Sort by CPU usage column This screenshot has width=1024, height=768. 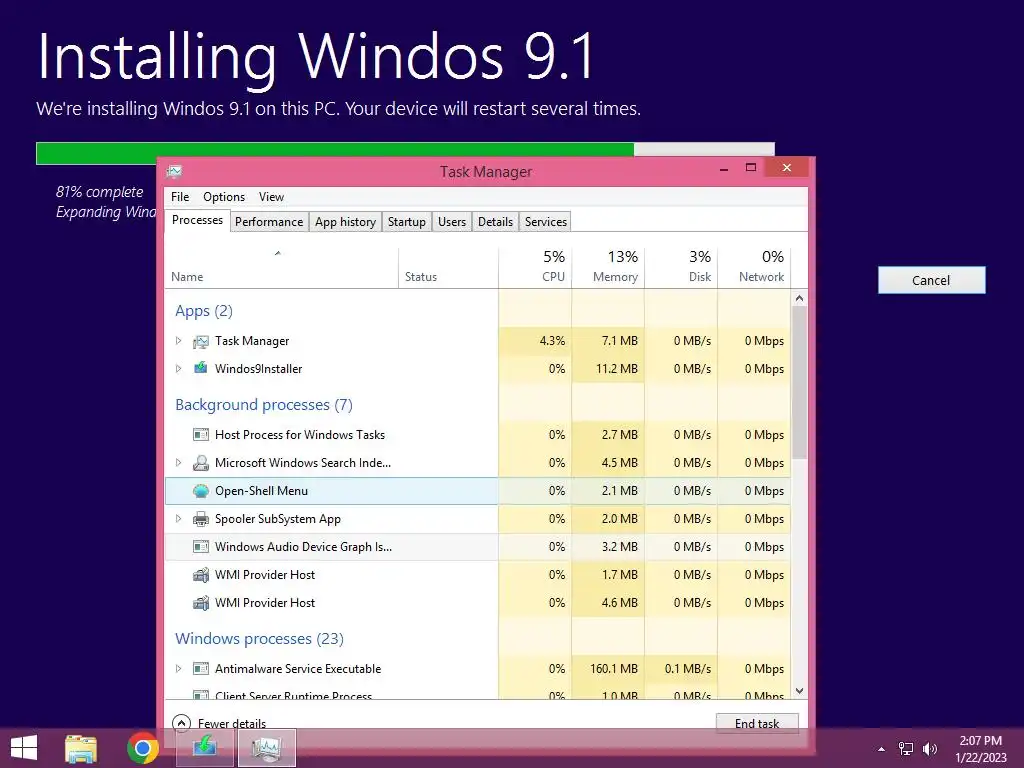click(x=535, y=268)
